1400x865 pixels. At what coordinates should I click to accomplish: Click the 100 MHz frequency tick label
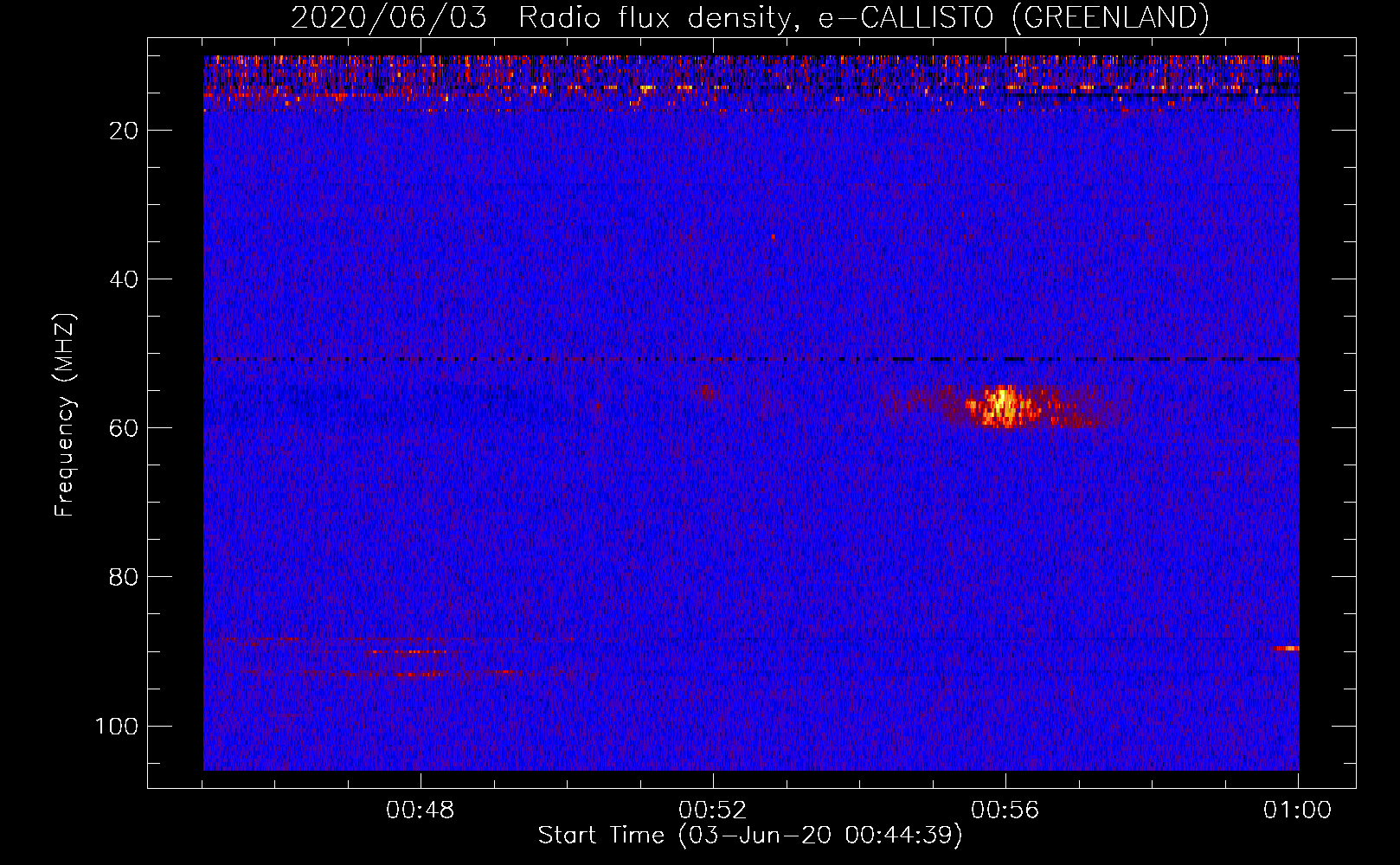click(117, 726)
